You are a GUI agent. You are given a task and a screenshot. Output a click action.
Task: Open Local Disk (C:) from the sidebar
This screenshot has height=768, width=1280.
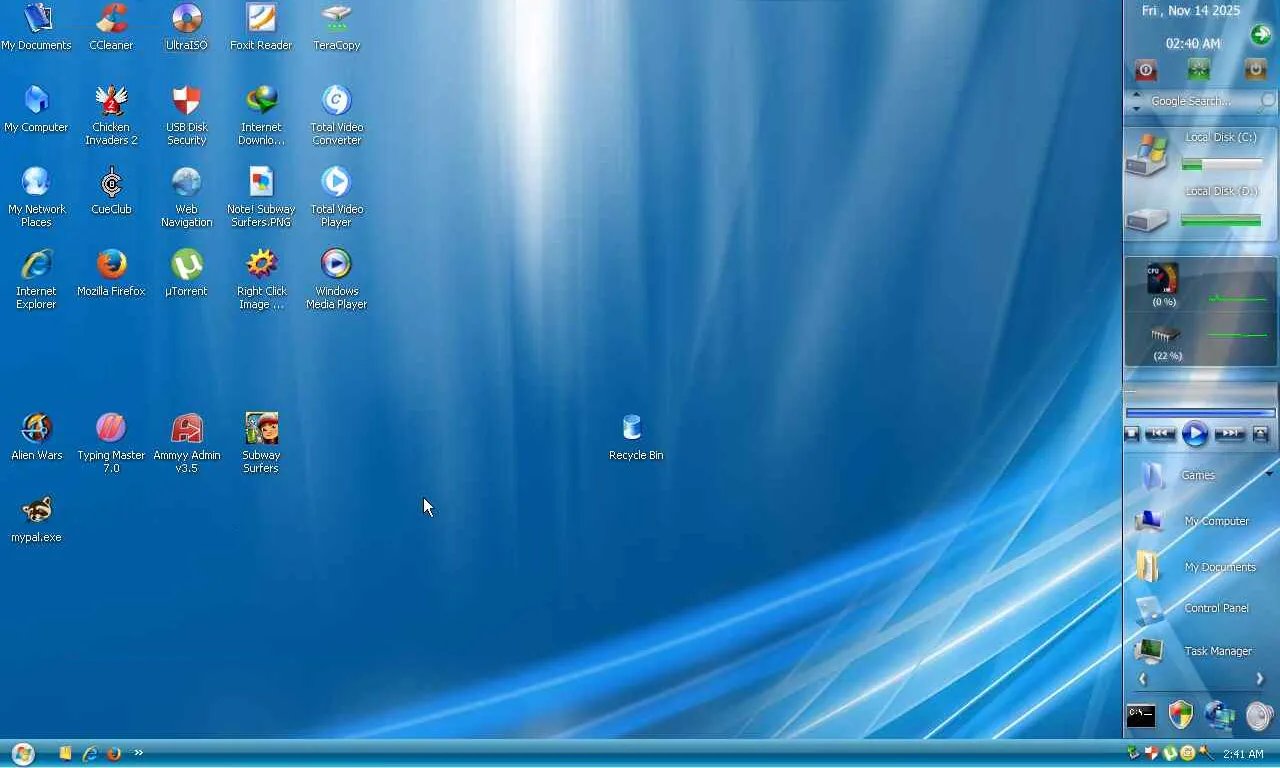pyautogui.click(x=1146, y=155)
